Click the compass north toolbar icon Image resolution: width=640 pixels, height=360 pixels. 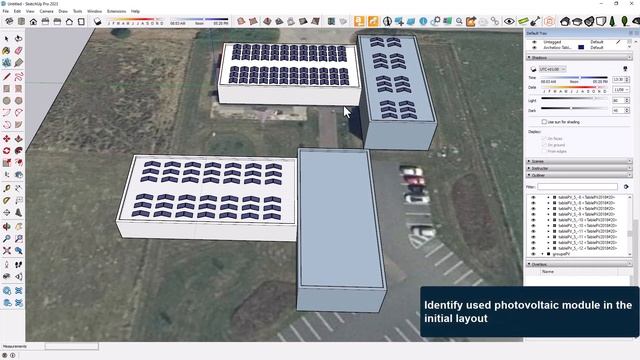[x=387, y=21]
